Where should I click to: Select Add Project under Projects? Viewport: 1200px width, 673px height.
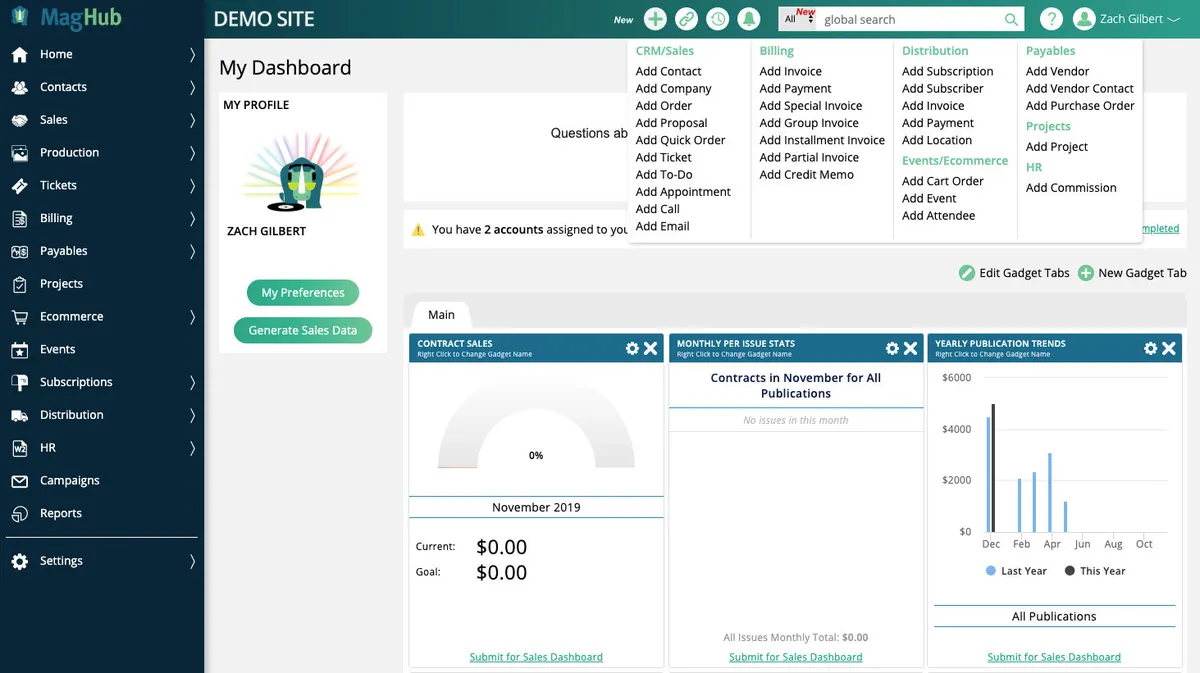[1057, 147]
